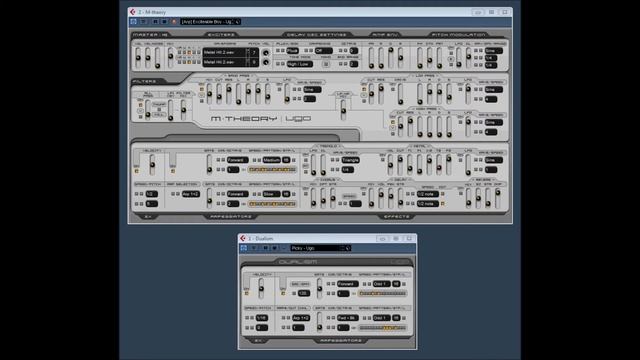
Task: Open the EX tab in Dualism
Action: point(258,340)
